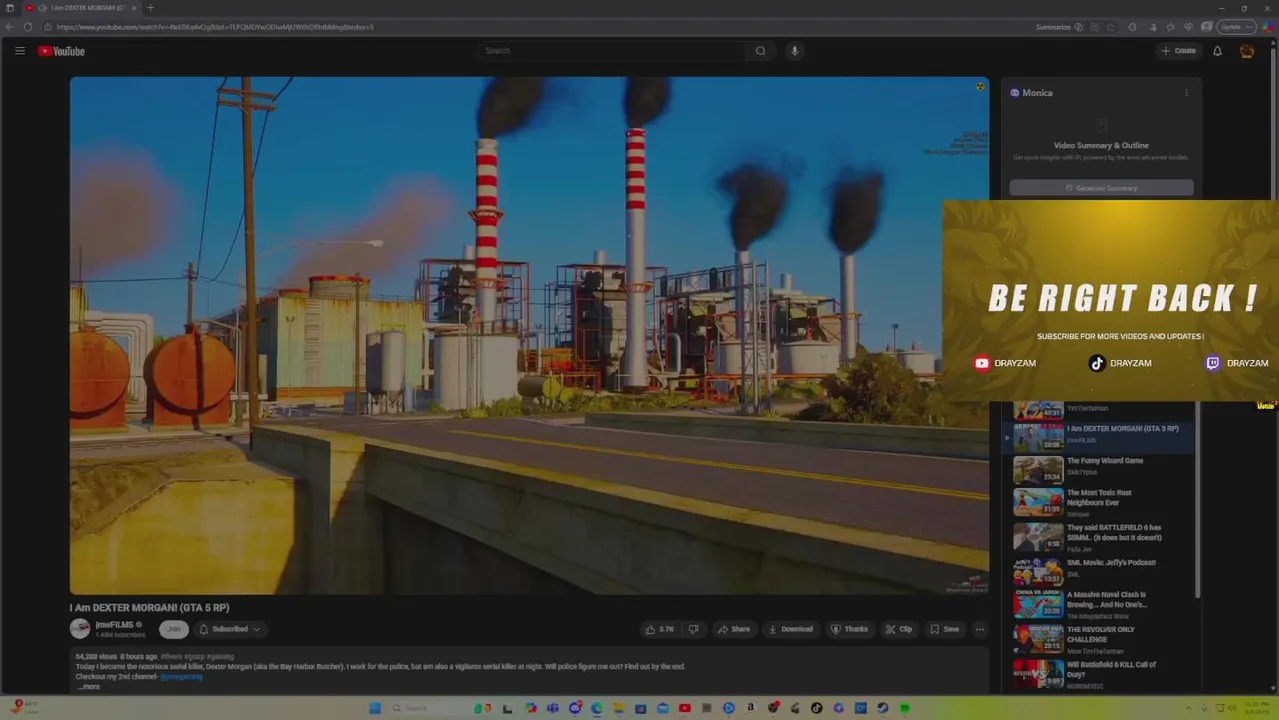Click the Thanks button
The width and height of the screenshot is (1279, 720).
850,629
